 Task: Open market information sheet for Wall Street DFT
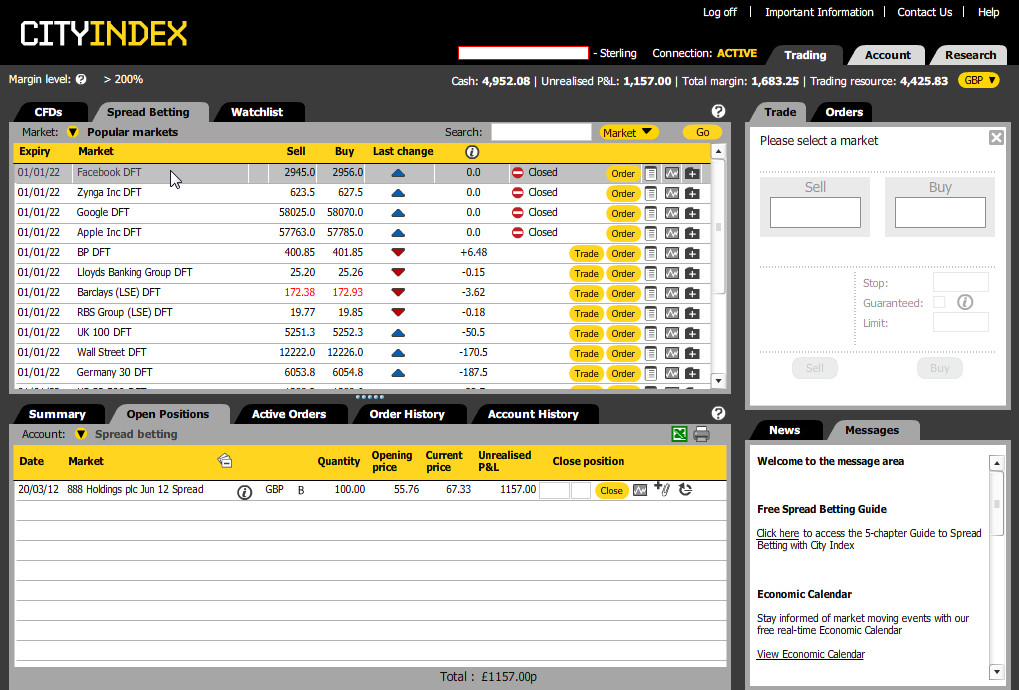pyautogui.click(x=651, y=353)
